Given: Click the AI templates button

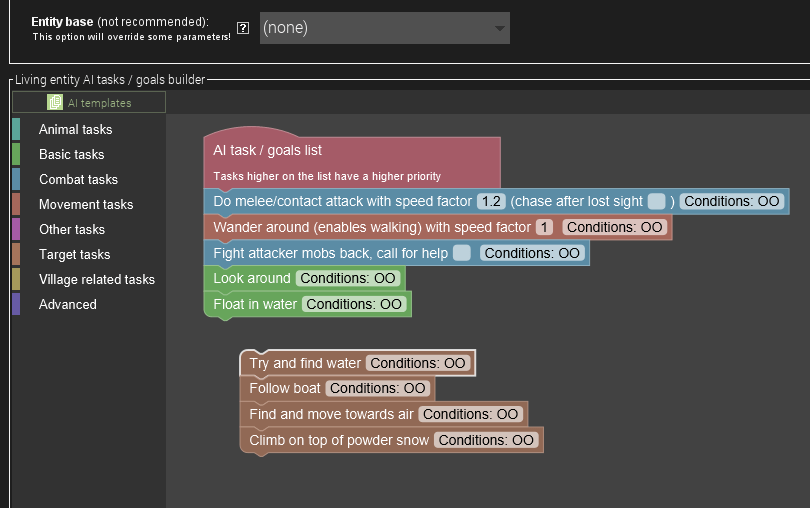Looking at the screenshot, I should pyautogui.click(x=89, y=102).
